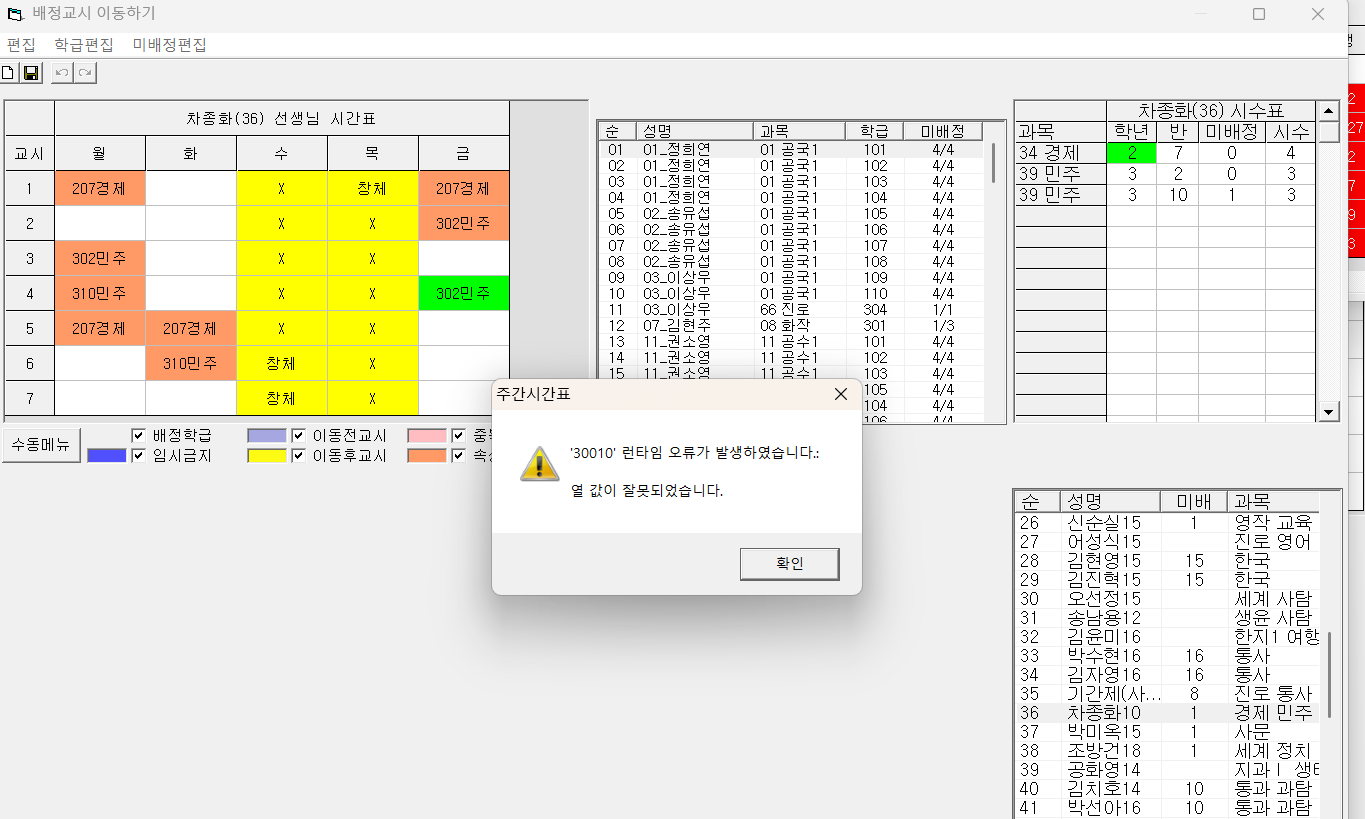Image resolution: width=1365 pixels, height=819 pixels.
Task: Click the 수동메뉴 button
Action: click(x=41, y=445)
